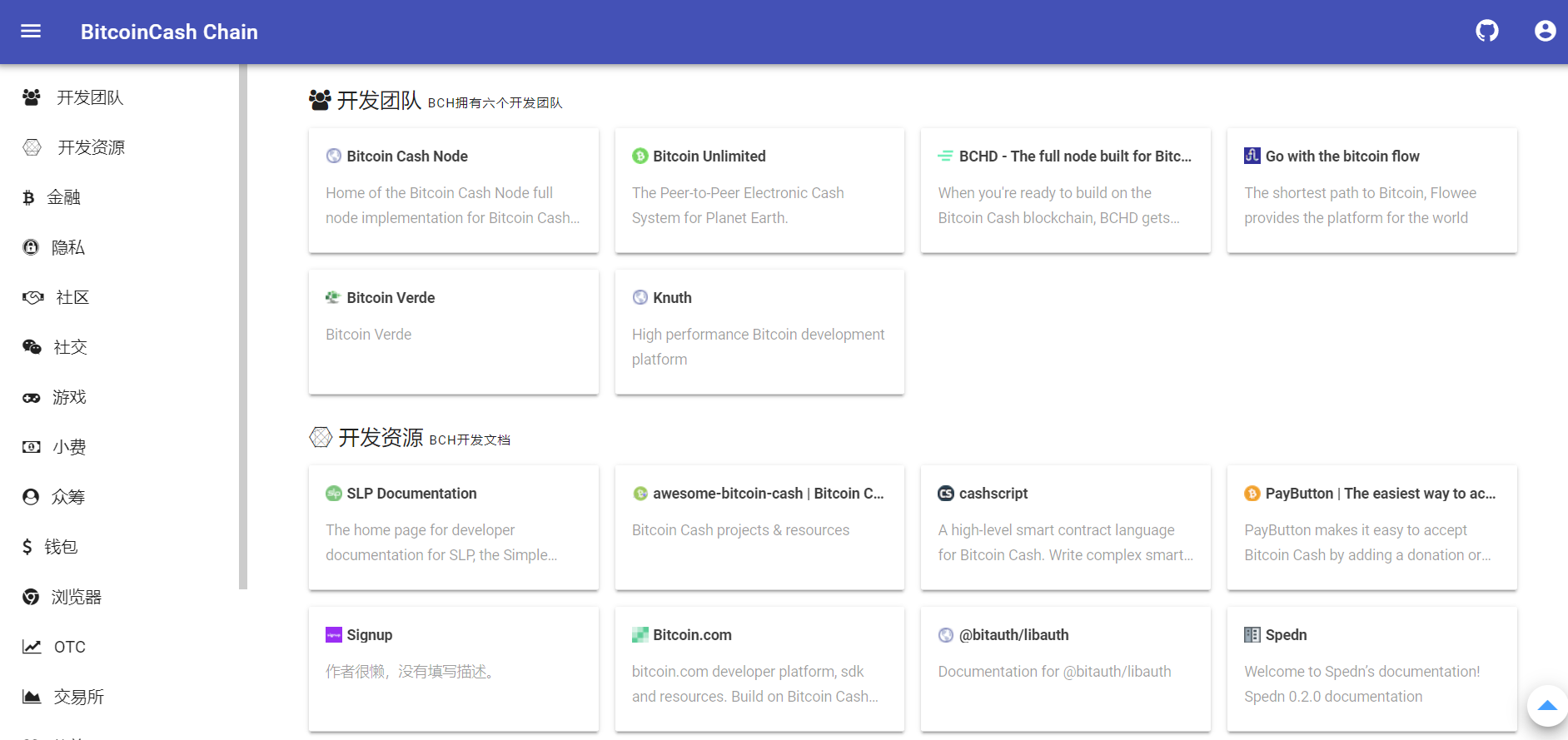The height and width of the screenshot is (740, 1568).
Task: Click the BCHD card logo icon
Action: point(946,156)
